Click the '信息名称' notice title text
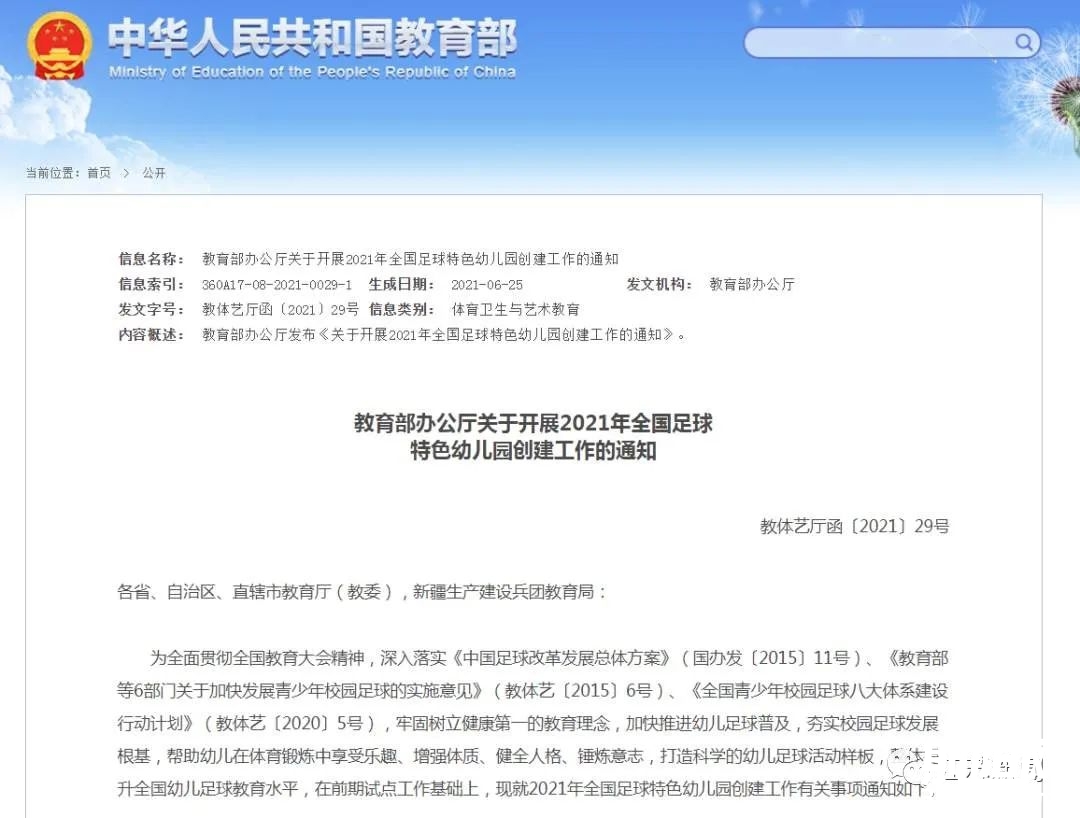 tap(410, 259)
